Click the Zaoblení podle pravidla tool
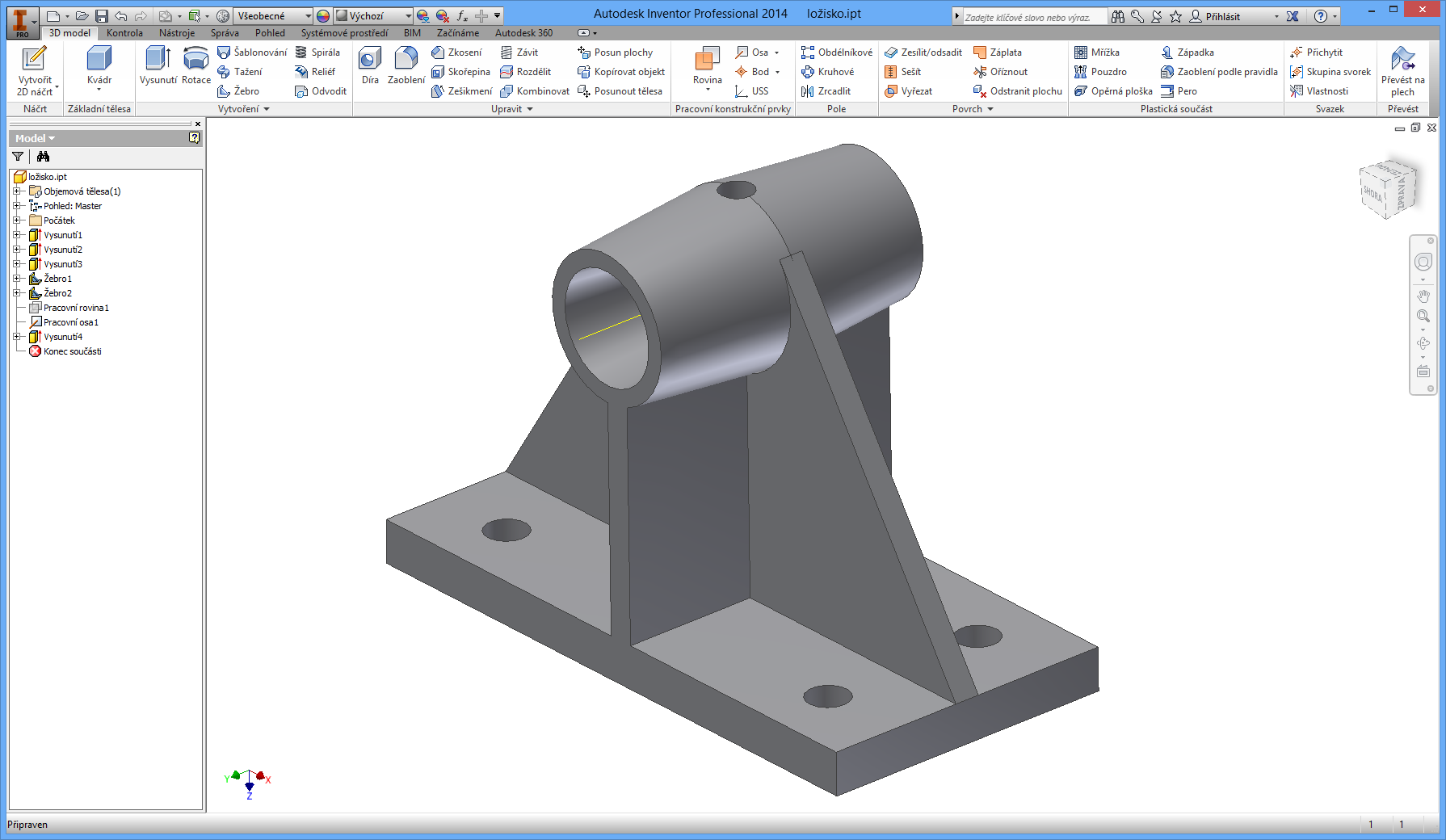 (x=1219, y=72)
